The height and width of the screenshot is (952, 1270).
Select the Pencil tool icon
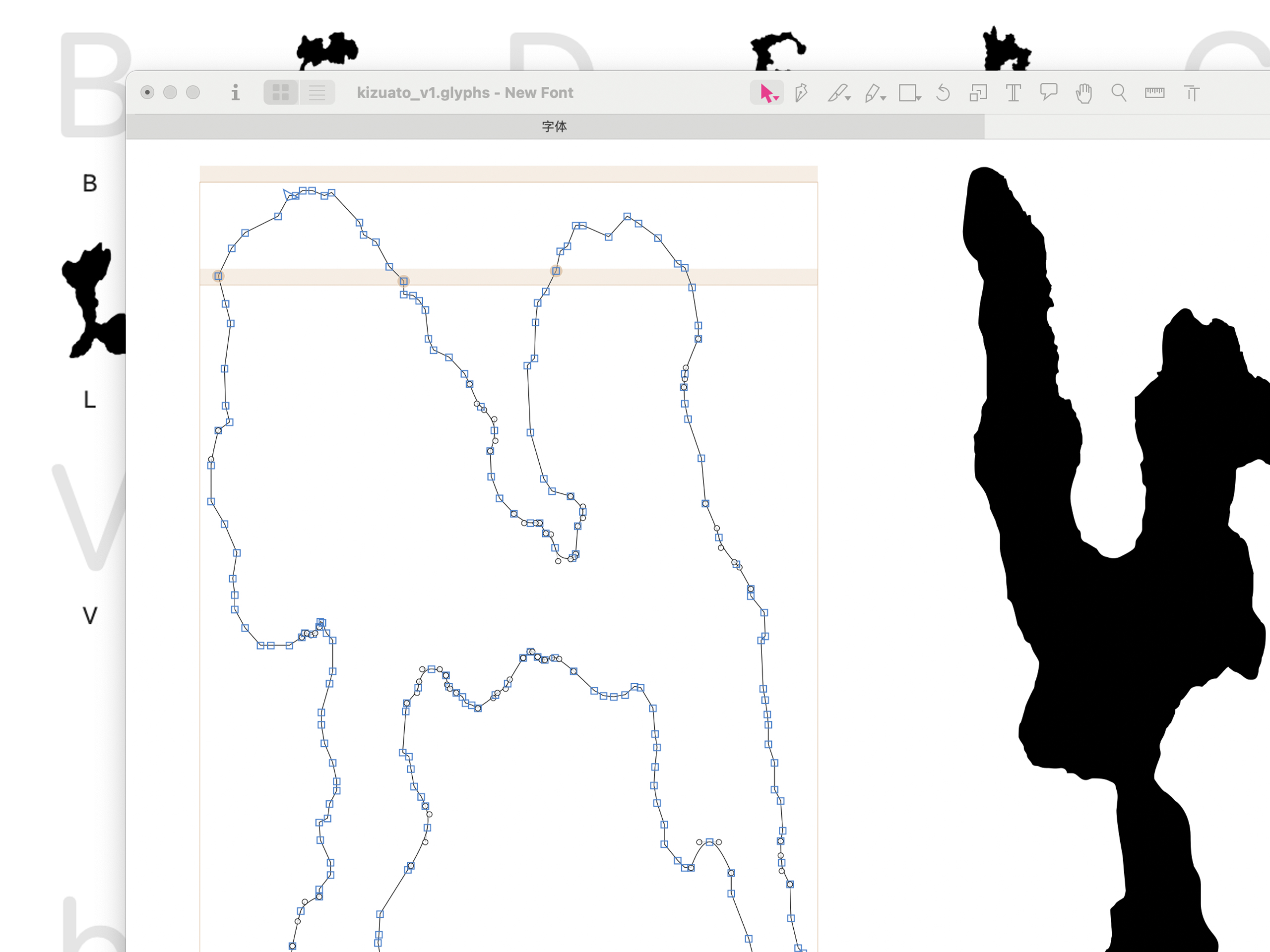click(x=873, y=92)
